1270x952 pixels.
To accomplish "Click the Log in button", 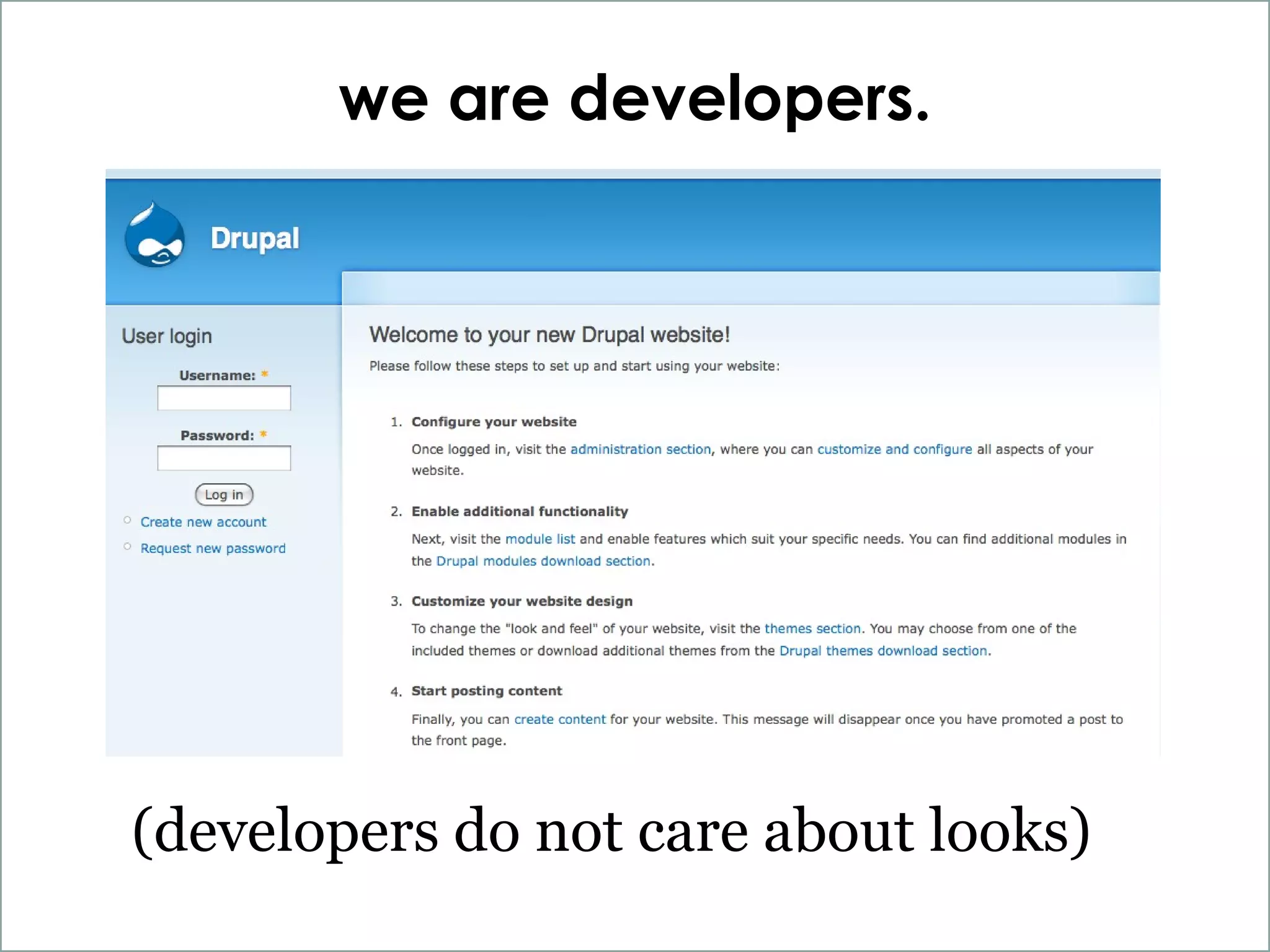I will pos(224,495).
